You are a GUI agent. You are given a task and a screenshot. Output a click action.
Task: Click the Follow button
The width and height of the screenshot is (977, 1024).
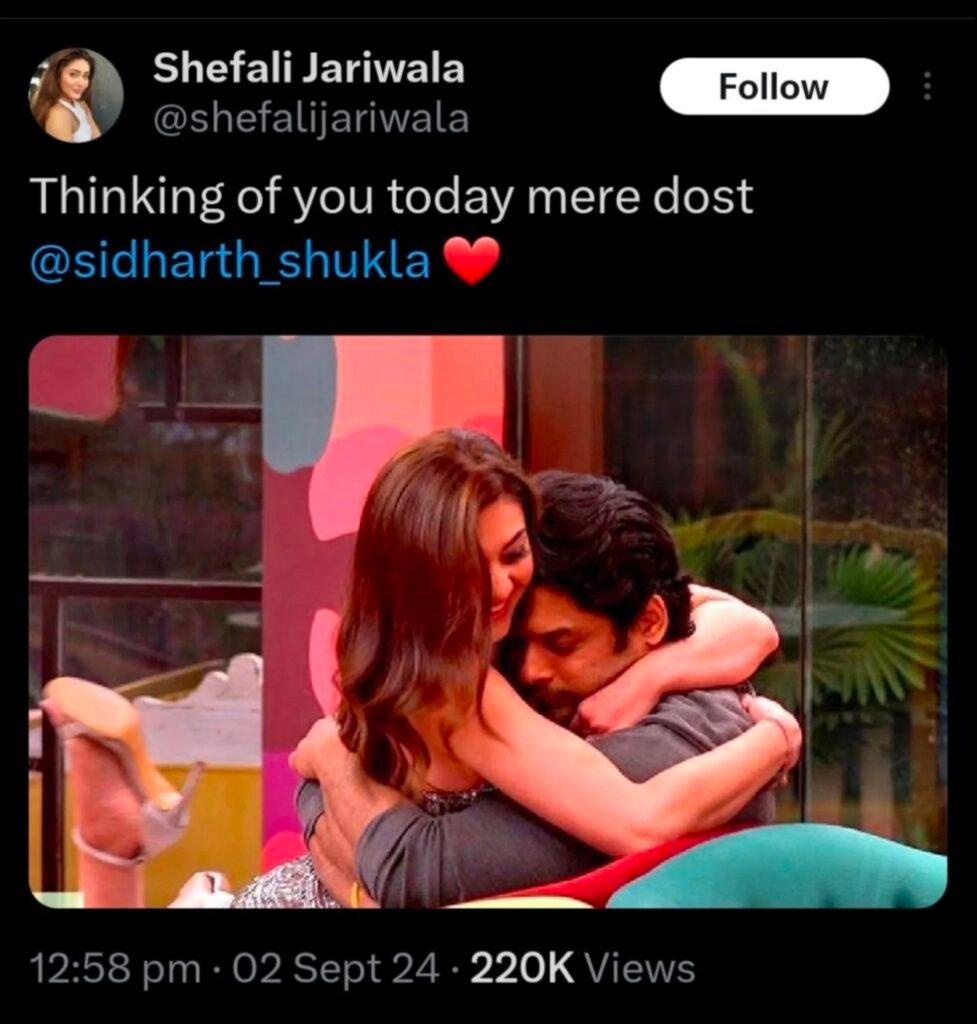pyautogui.click(x=774, y=86)
